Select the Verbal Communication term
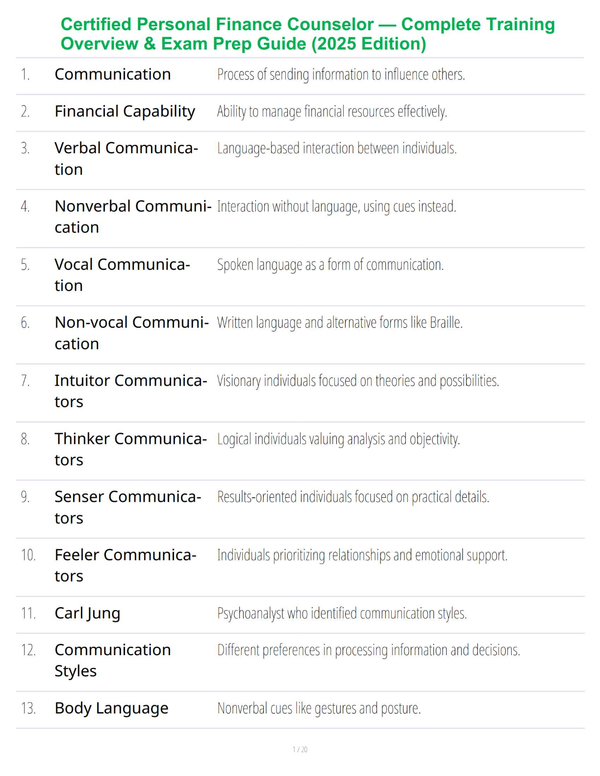 [126, 158]
